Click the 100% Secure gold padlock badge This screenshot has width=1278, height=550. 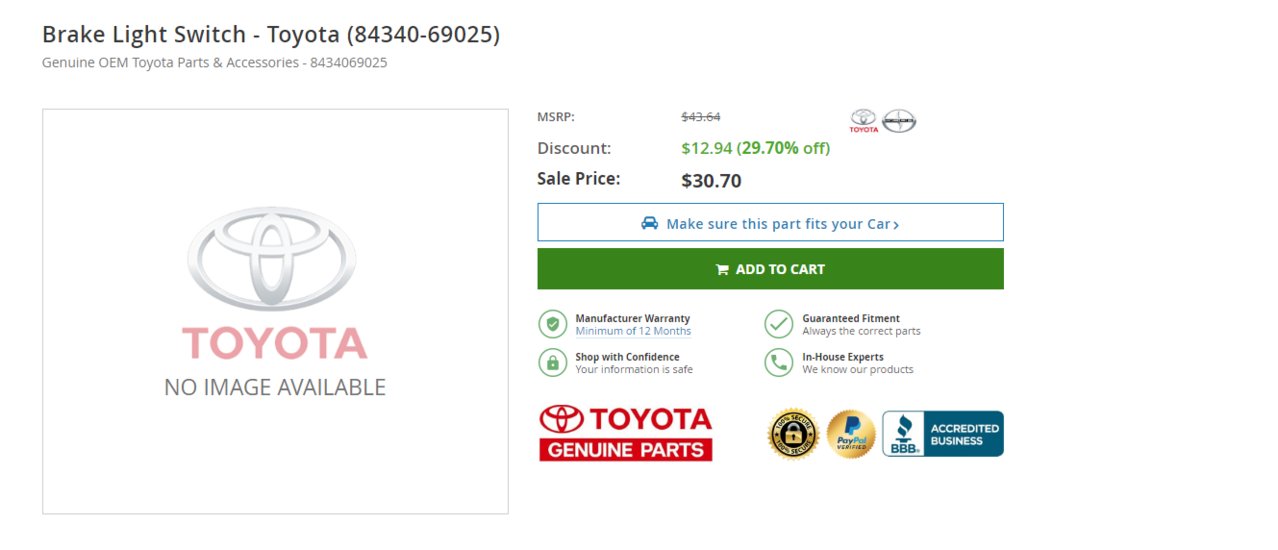[793, 433]
